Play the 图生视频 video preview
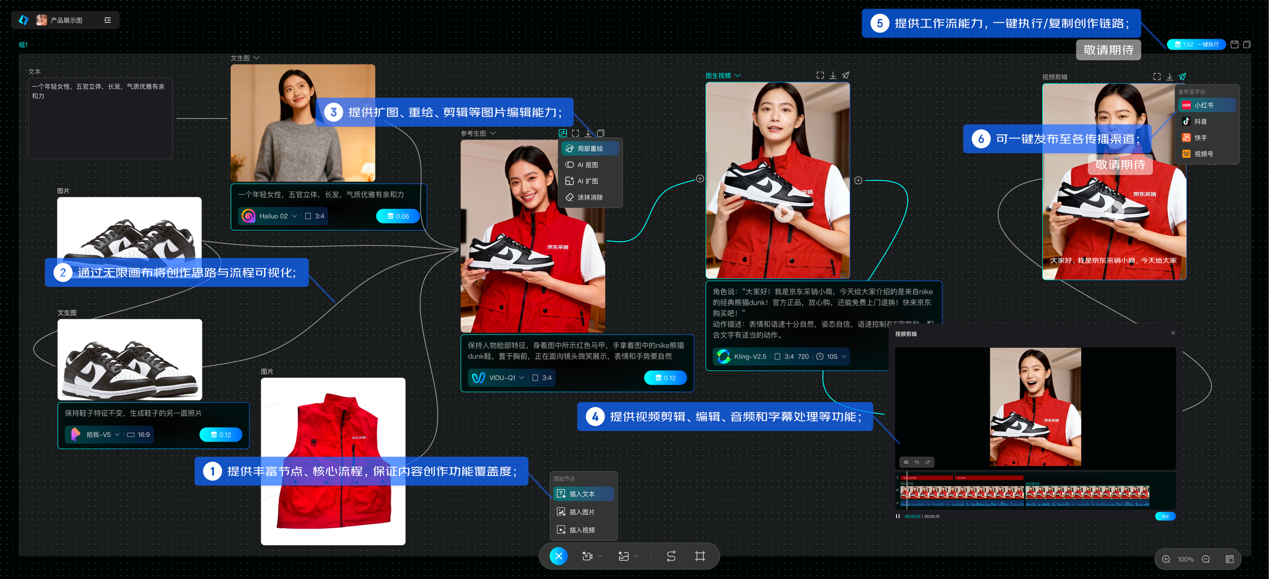Viewport: 1269px width, 579px height. tap(785, 213)
